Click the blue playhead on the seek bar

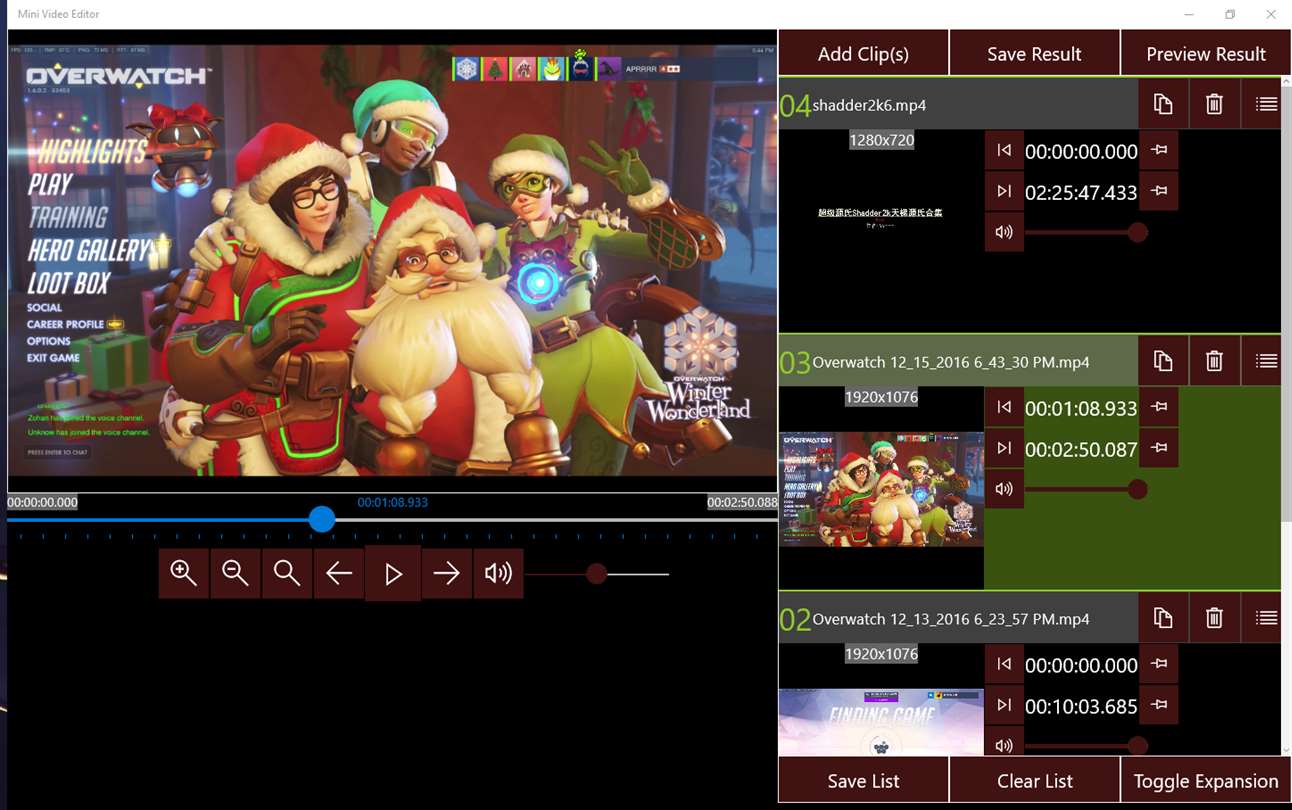321,519
